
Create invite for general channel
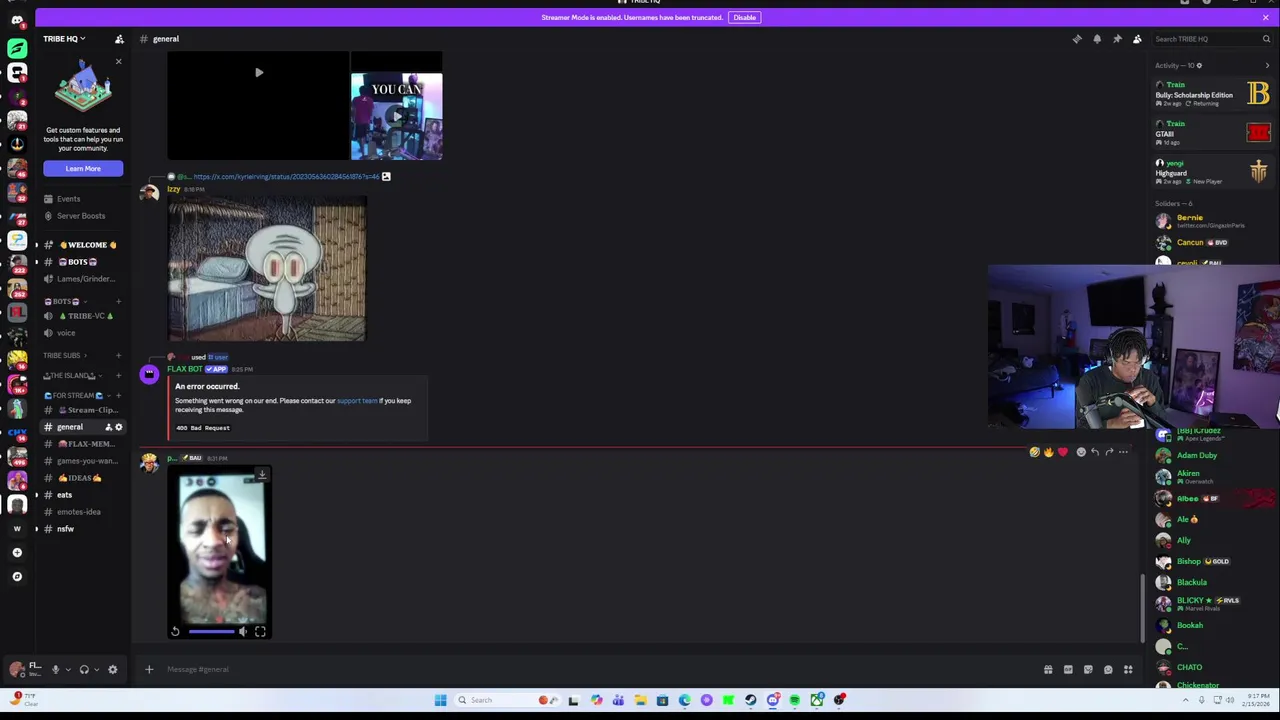coord(108,427)
